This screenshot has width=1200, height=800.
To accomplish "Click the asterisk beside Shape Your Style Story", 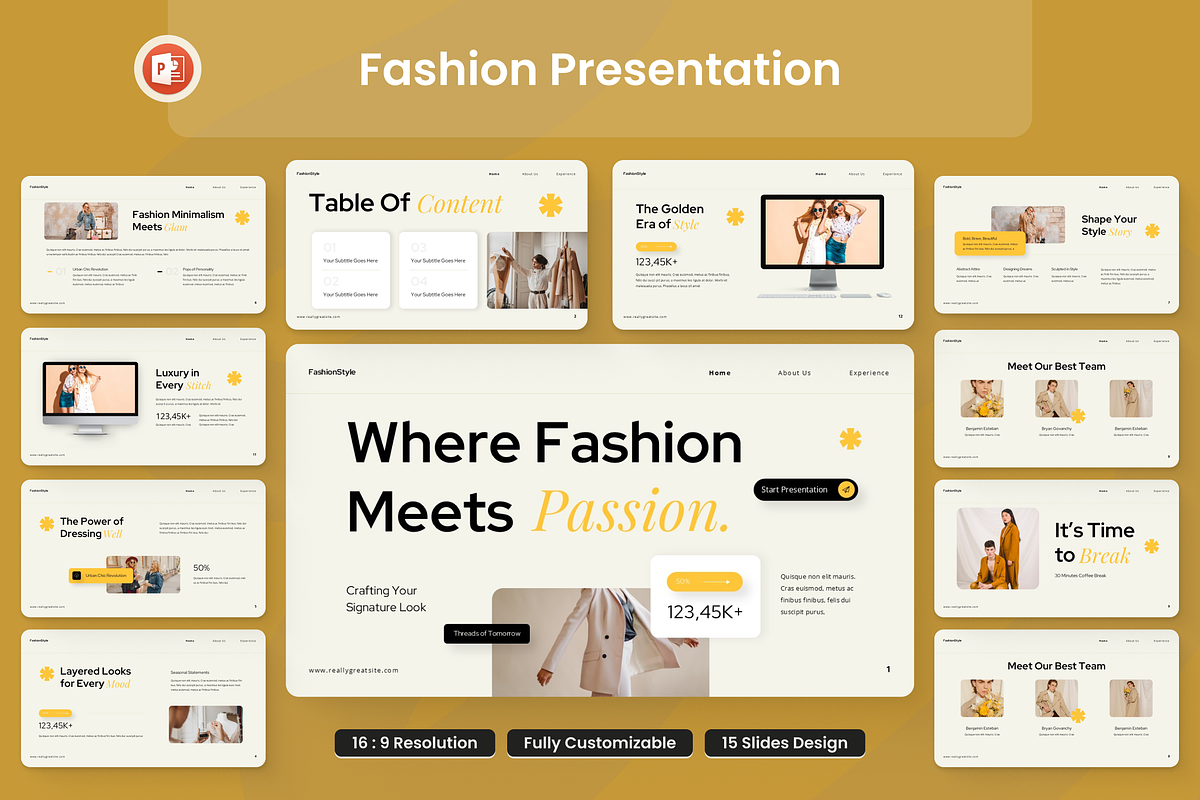I will pyautogui.click(x=1152, y=230).
